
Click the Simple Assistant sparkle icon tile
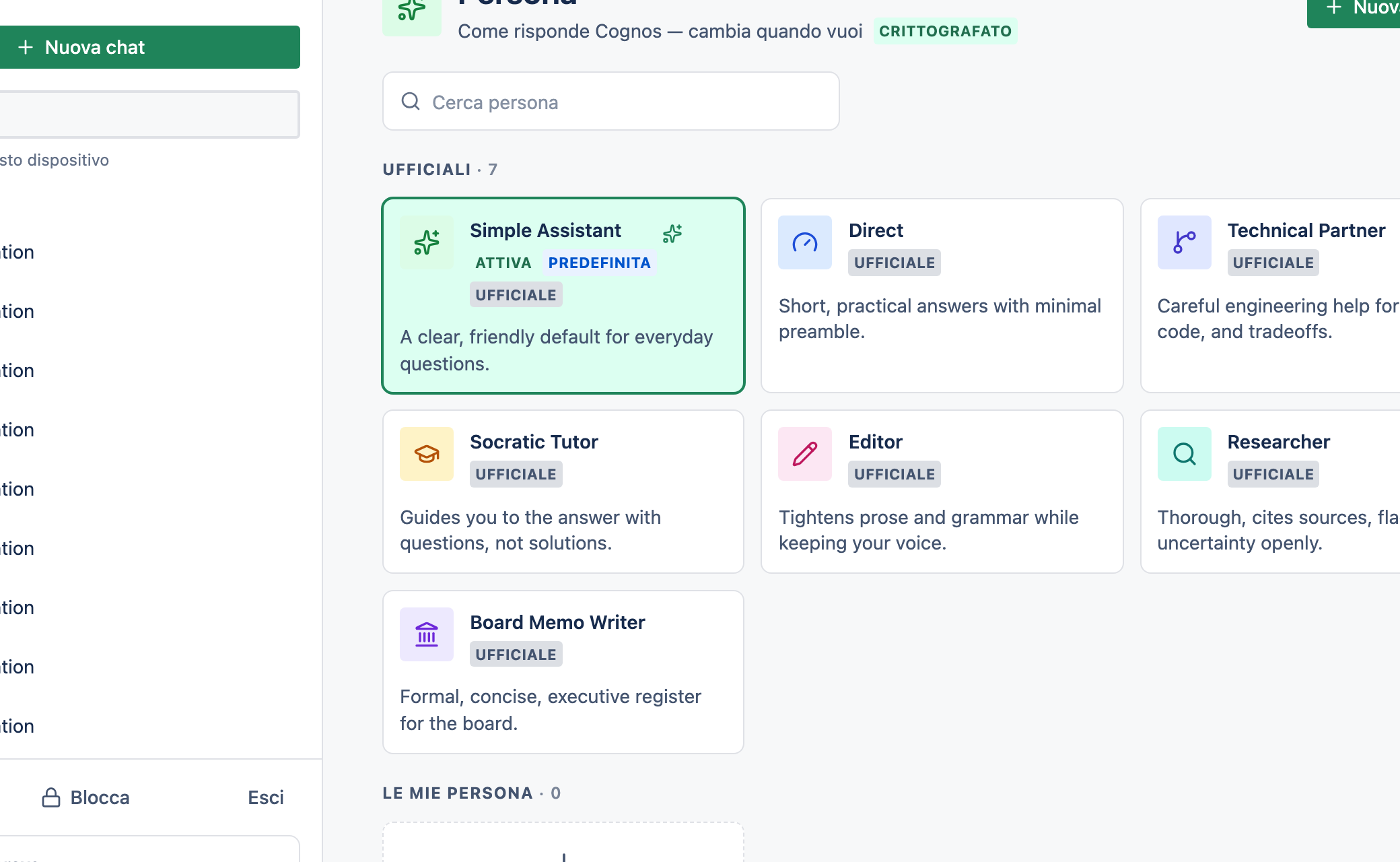[x=427, y=242]
